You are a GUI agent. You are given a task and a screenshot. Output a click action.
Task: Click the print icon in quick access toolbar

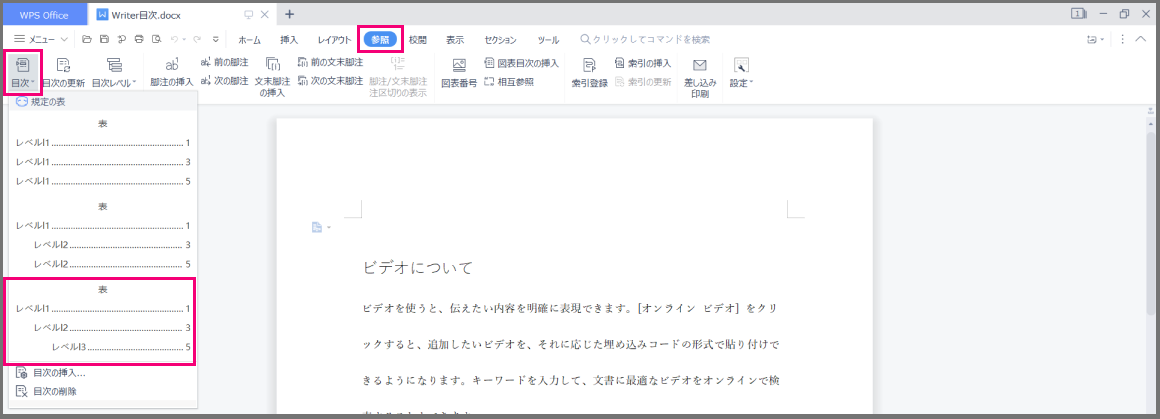pyautogui.click(x=138, y=39)
